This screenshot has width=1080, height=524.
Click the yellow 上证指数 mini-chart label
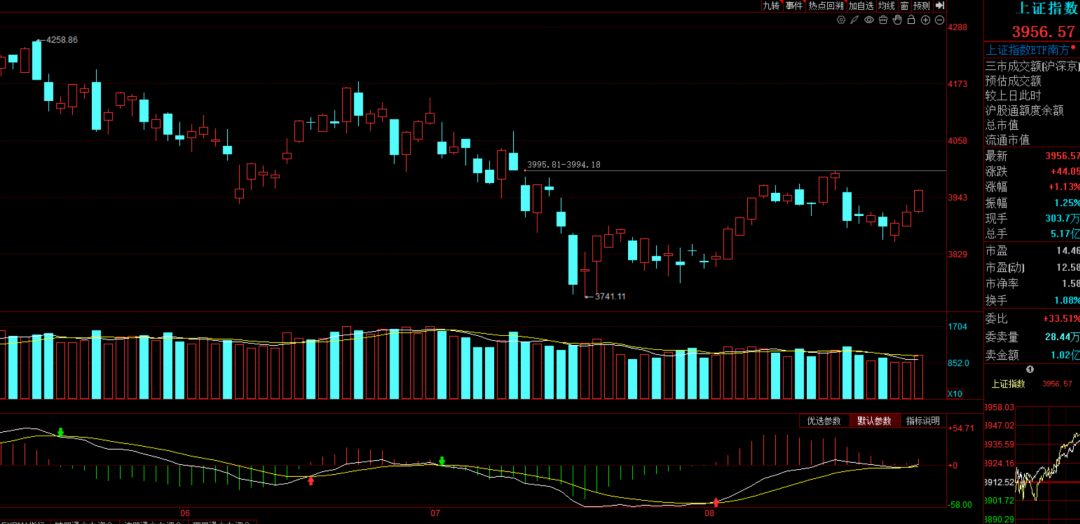(1008, 384)
